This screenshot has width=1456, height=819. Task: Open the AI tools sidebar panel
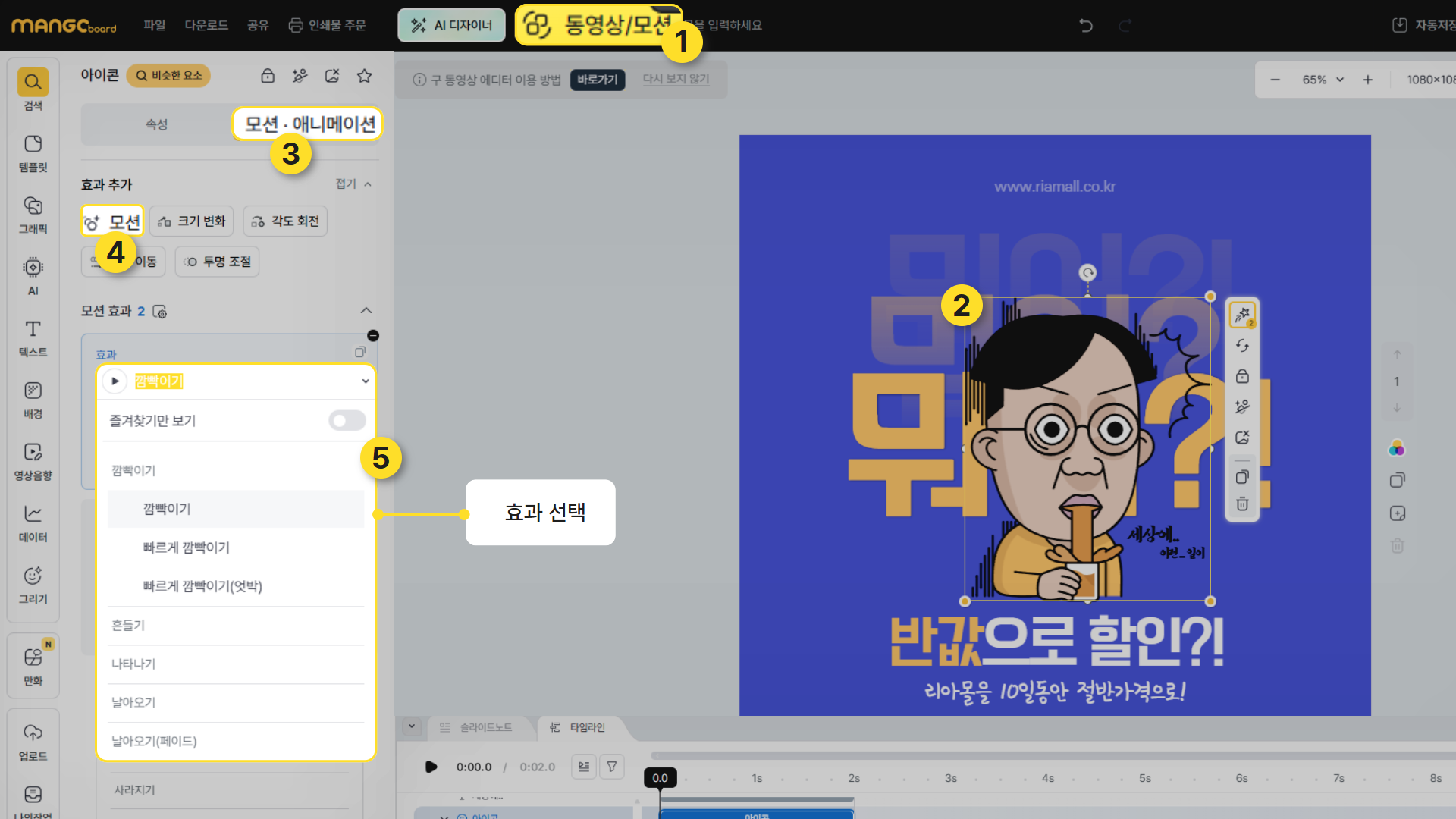pos(33,276)
